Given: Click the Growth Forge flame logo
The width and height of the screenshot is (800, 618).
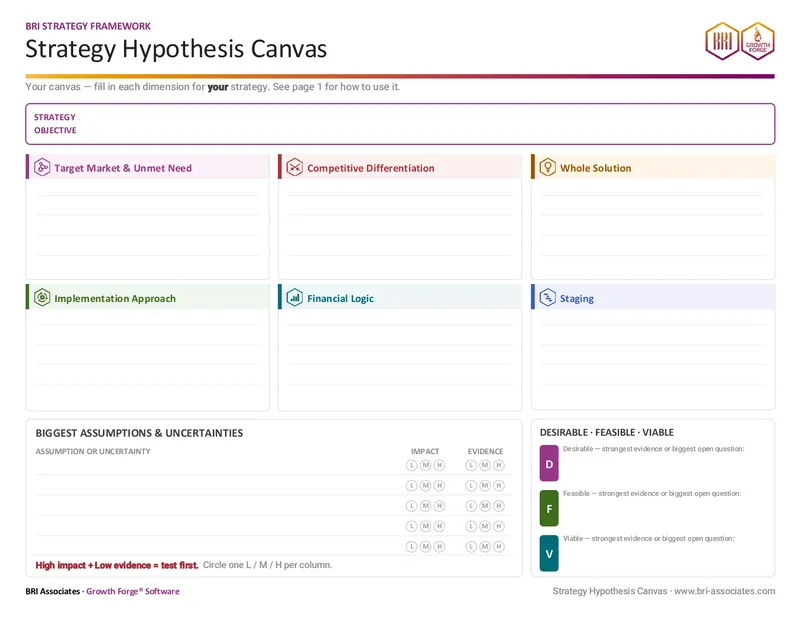Looking at the screenshot, I should (758, 41).
